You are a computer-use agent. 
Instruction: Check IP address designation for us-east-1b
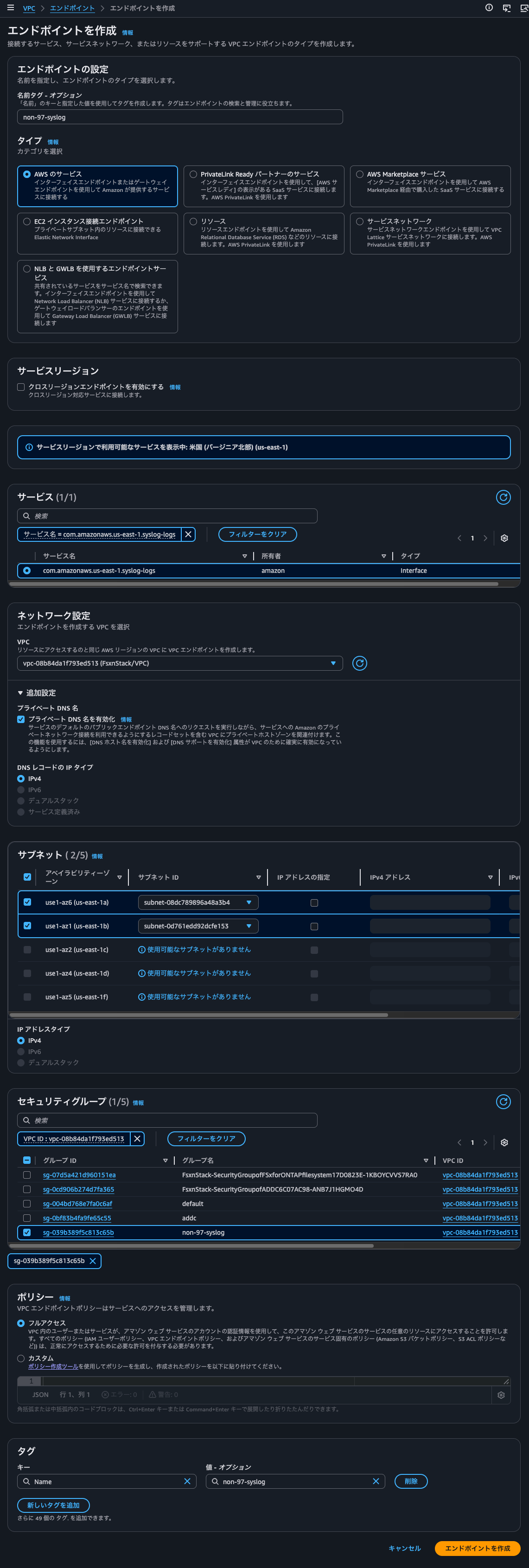pyautogui.click(x=314, y=927)
